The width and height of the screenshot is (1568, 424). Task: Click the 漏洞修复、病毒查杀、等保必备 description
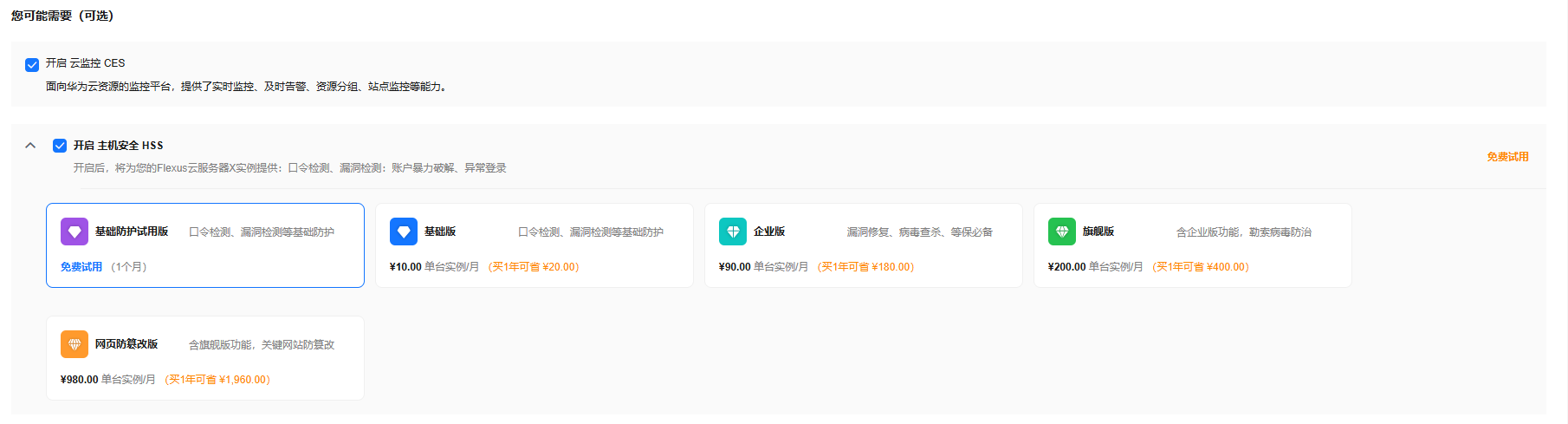(x=920, y=232)
